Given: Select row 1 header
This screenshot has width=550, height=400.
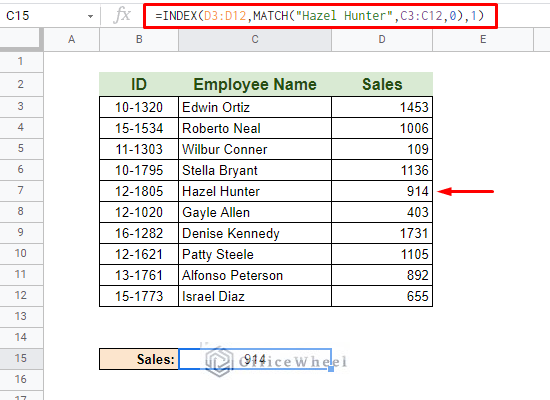Looking at the screenshot, I should click(21, 61).
